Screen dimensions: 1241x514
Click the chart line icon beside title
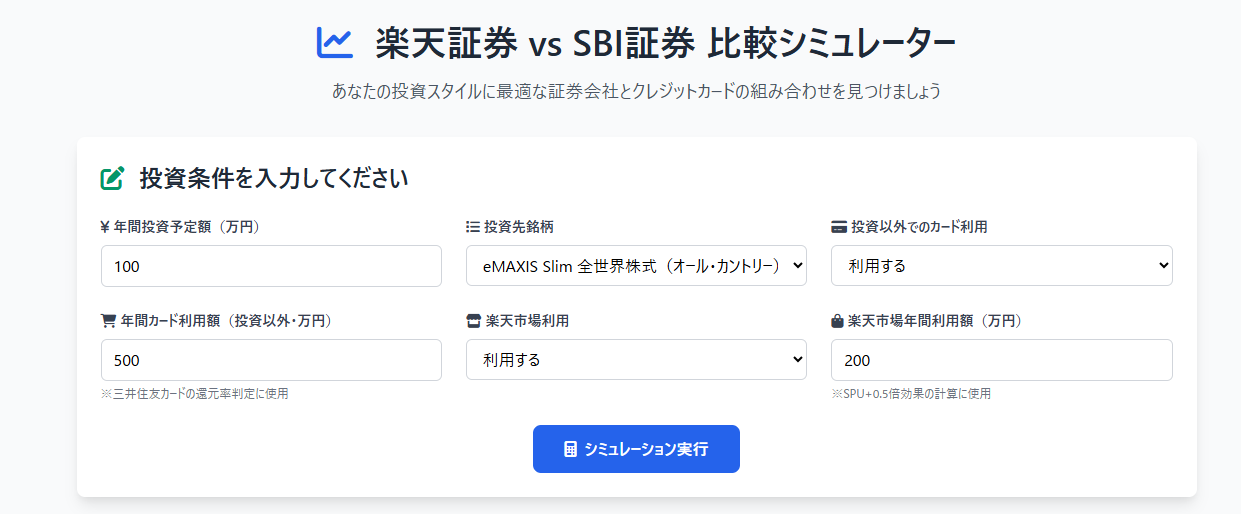335,42
